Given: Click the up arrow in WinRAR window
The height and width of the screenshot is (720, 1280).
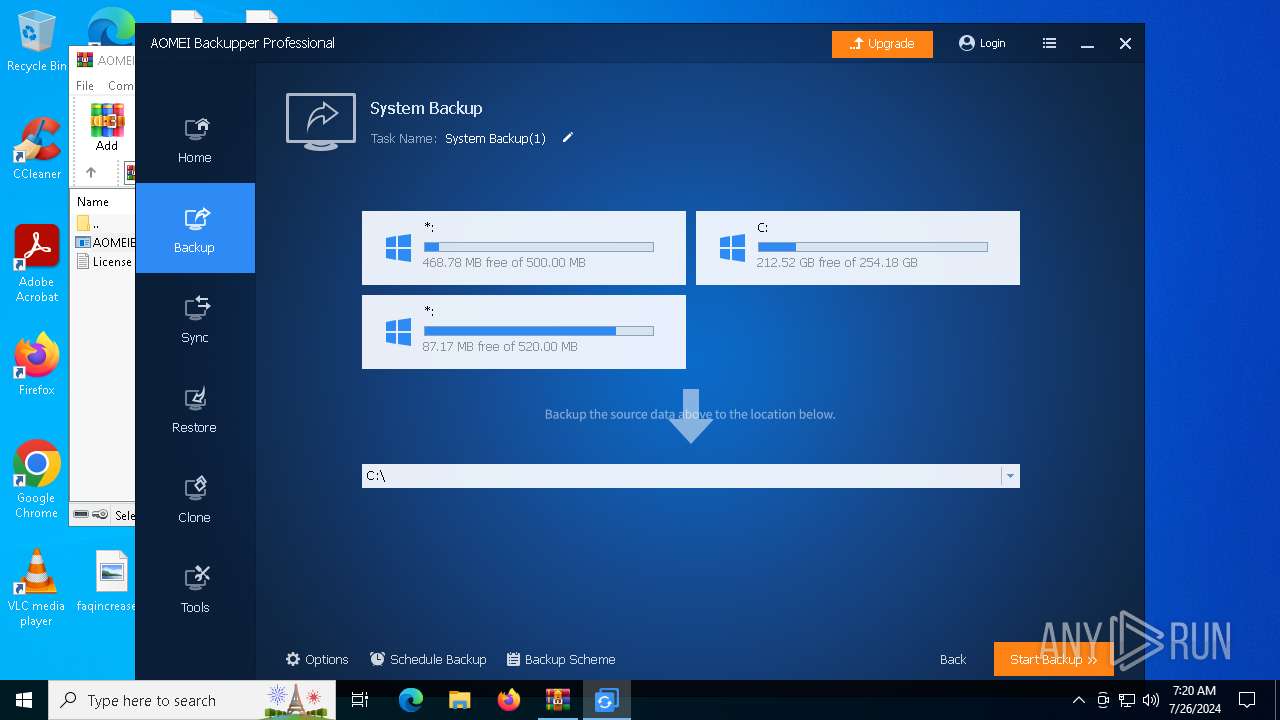Looking at the screenshot, I should [90, 172].
